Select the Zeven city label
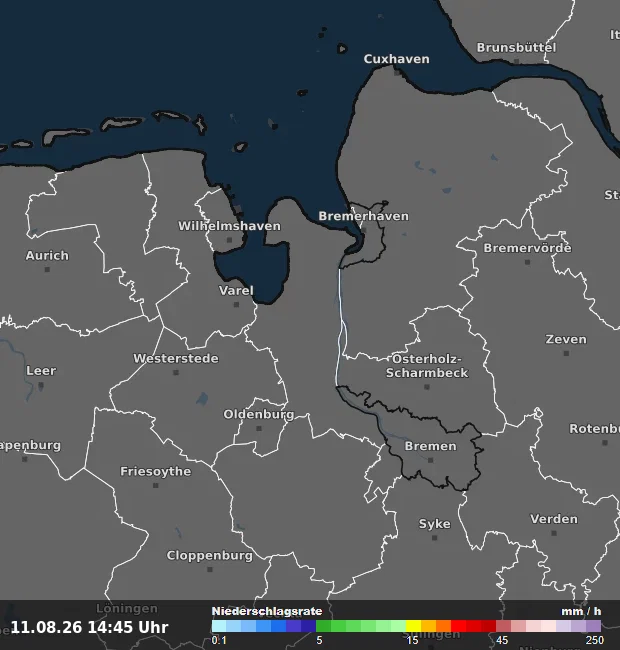 566,339
